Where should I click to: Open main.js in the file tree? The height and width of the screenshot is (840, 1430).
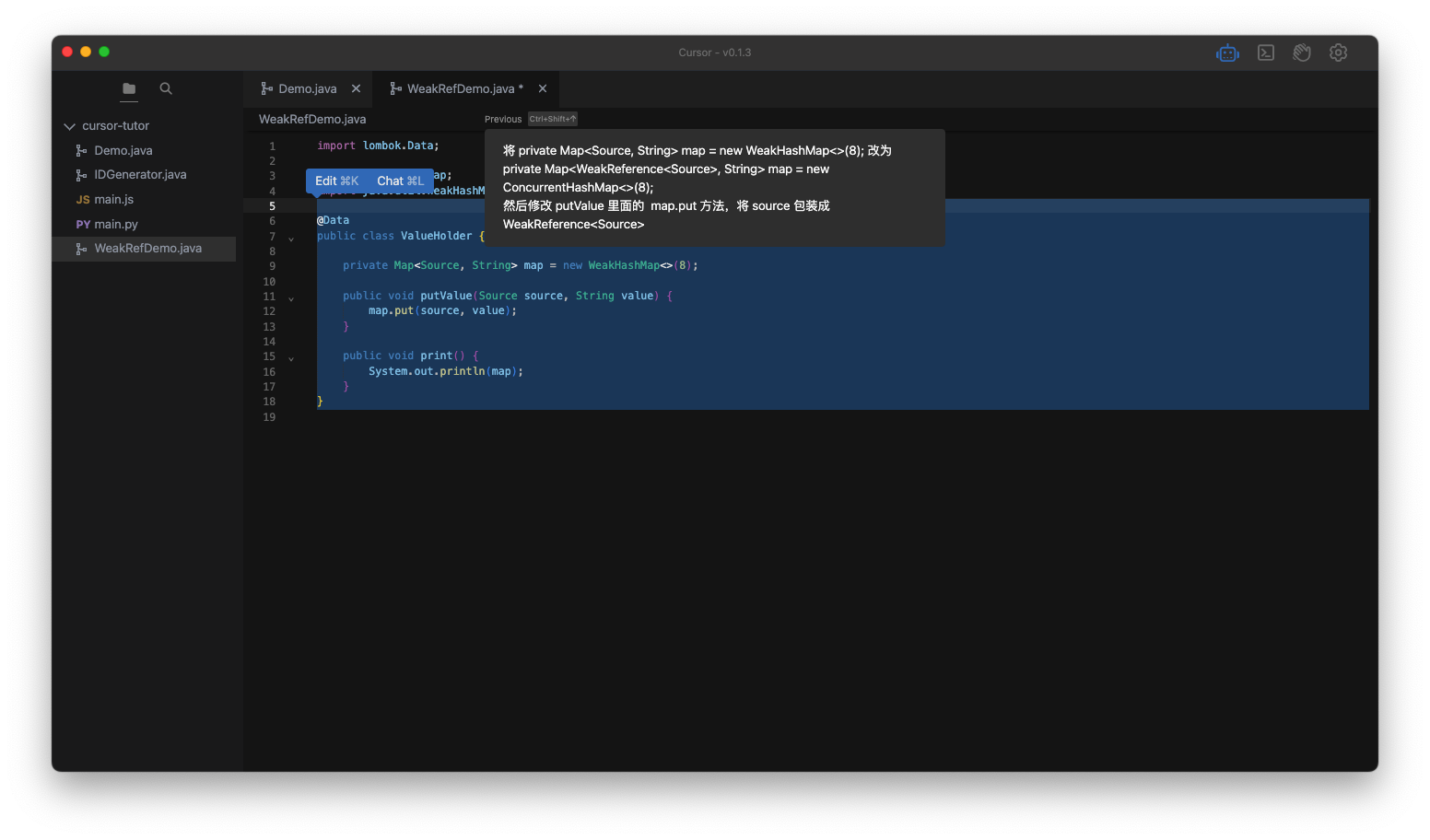pos(113,200)
